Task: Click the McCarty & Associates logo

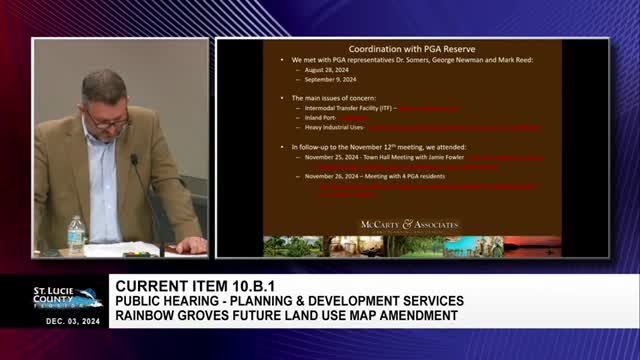Action: tap(409, 225)
